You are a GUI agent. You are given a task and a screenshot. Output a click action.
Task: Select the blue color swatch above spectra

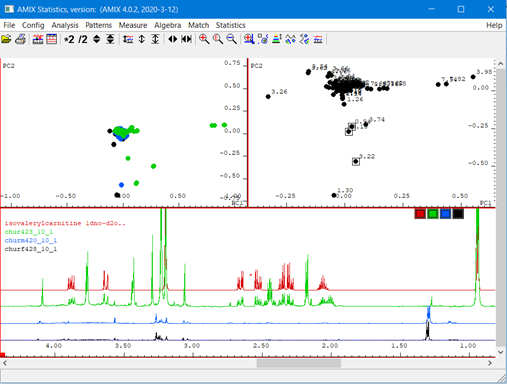coord(445,214)
